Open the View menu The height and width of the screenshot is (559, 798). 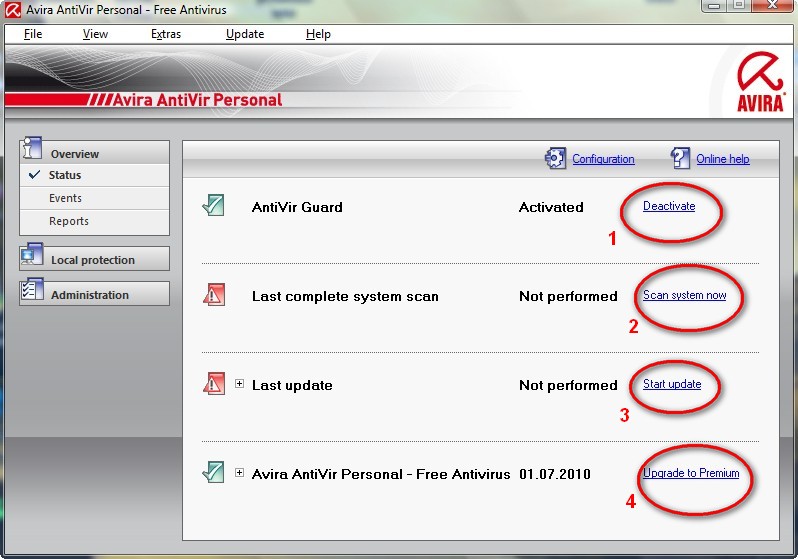(x=95, y=34)
